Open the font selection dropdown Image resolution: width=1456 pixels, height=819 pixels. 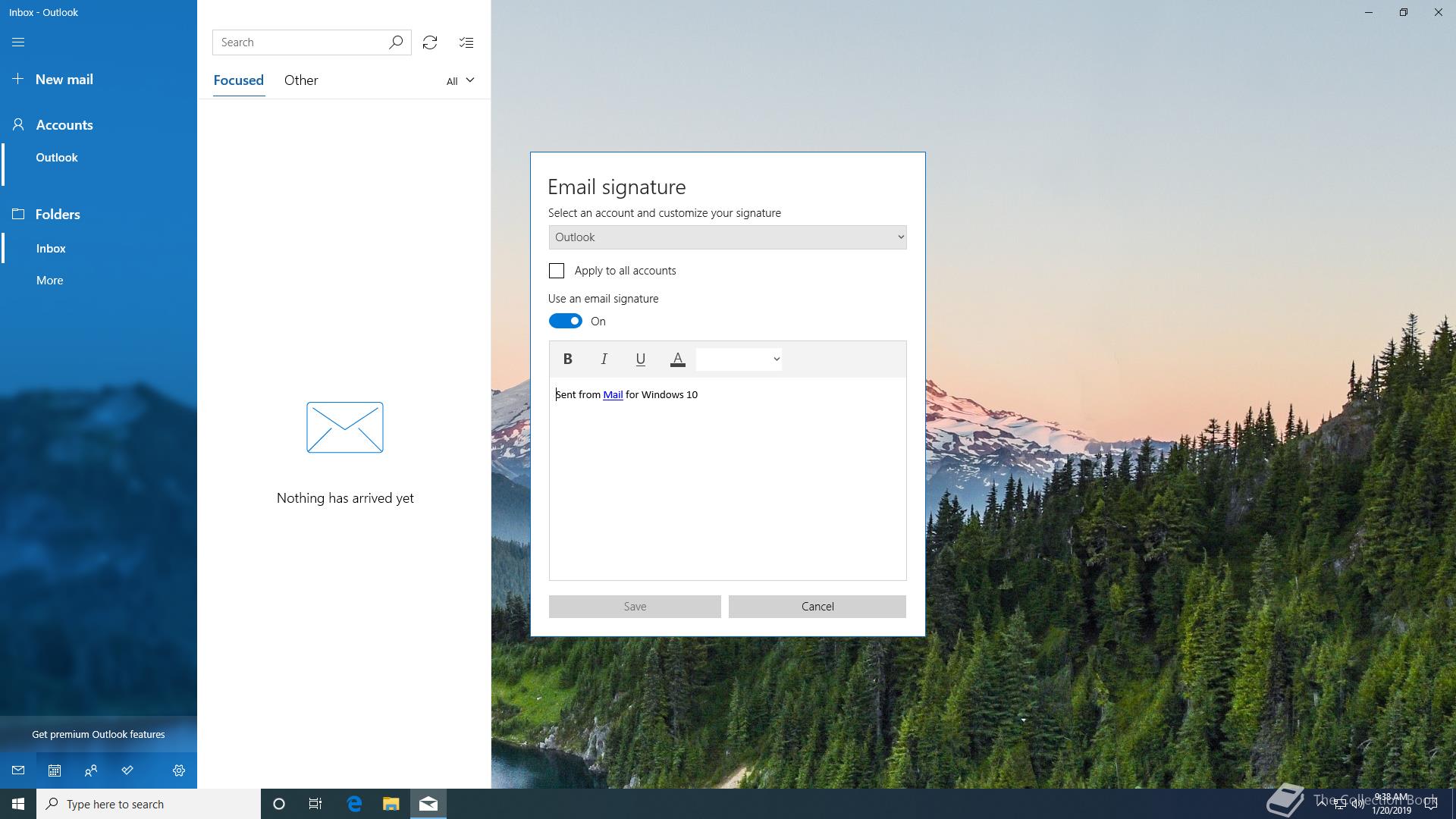(739, 359)
